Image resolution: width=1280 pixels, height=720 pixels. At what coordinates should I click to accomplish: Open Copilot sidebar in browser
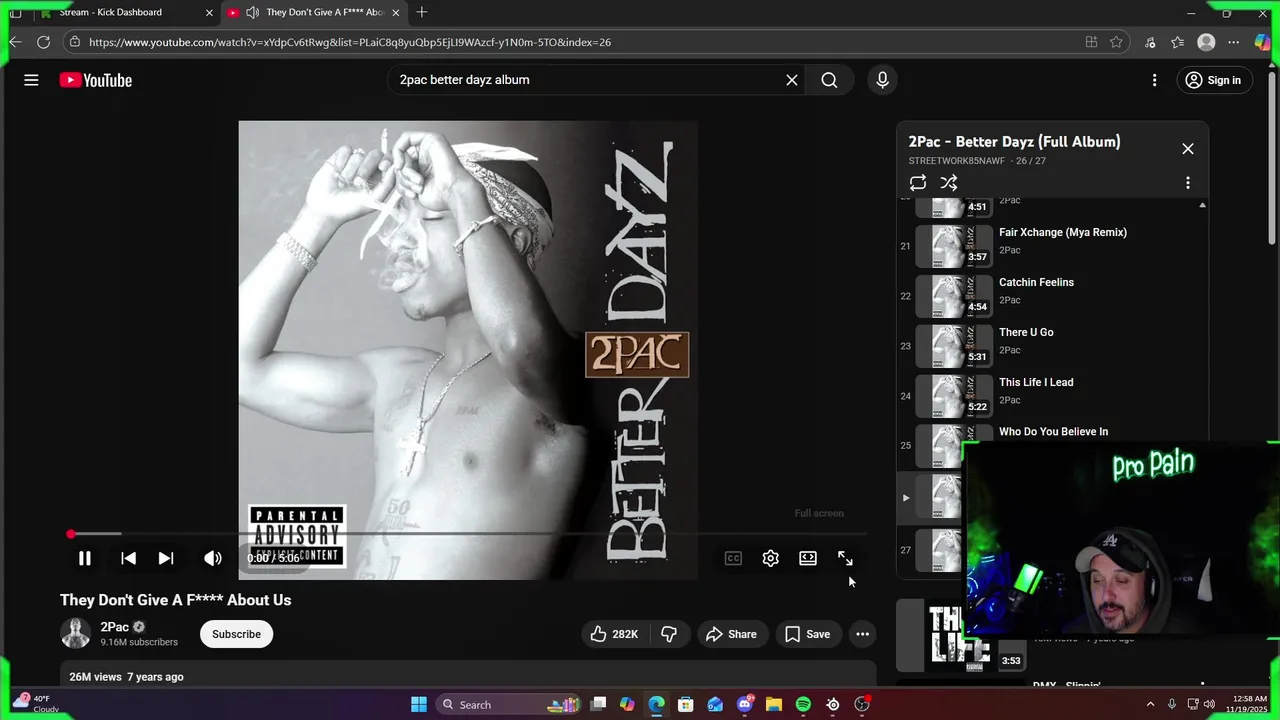tap(1263, 42)
